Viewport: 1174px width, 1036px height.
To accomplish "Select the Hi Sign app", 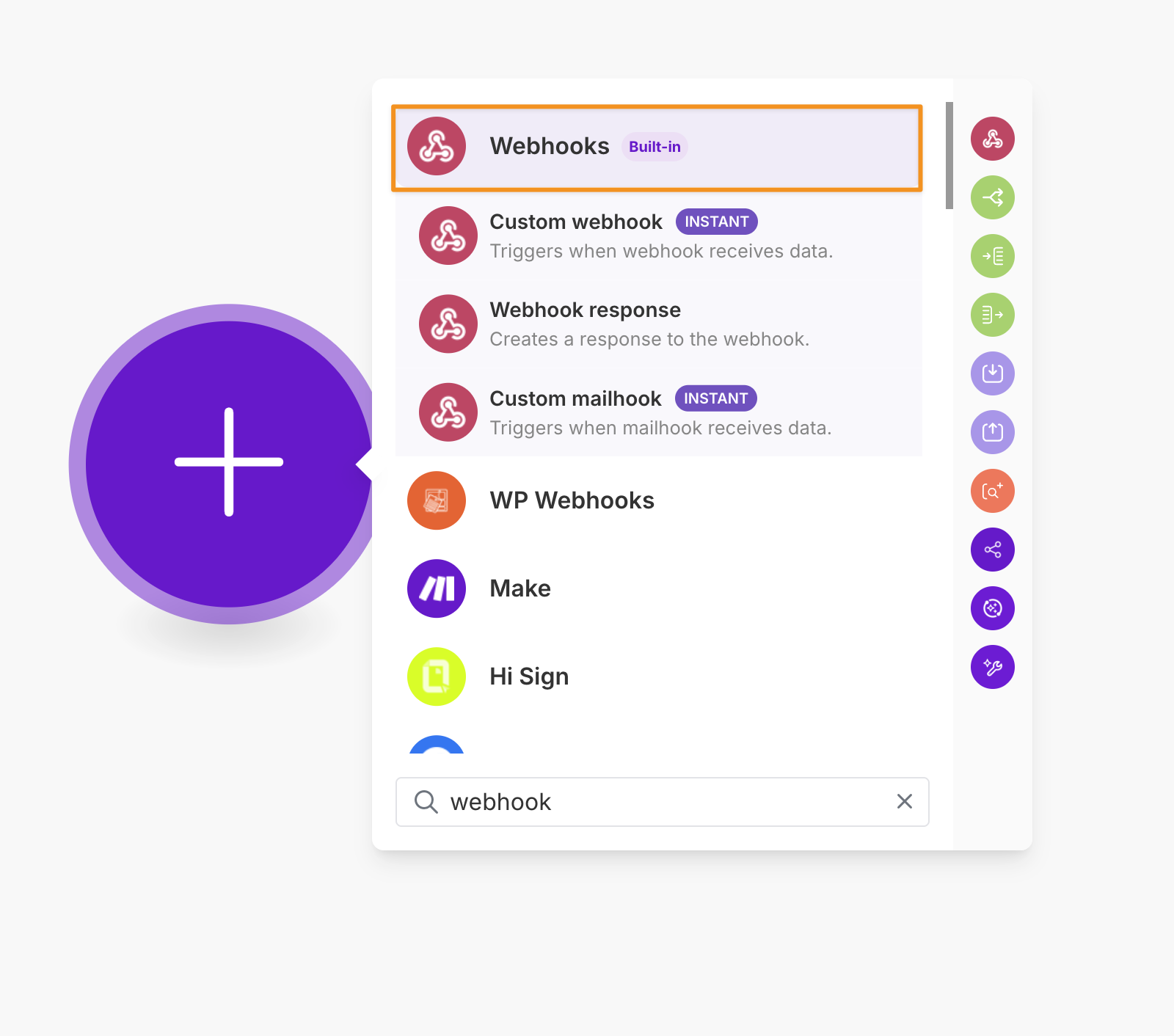I will coord(658,676).
